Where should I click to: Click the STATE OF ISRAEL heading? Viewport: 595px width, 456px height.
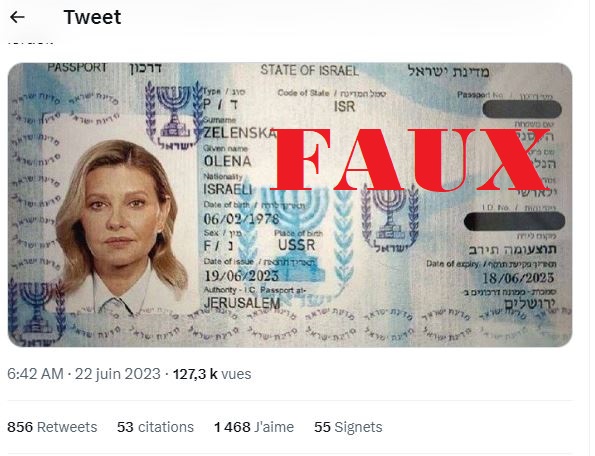click(x=309, y=70)
